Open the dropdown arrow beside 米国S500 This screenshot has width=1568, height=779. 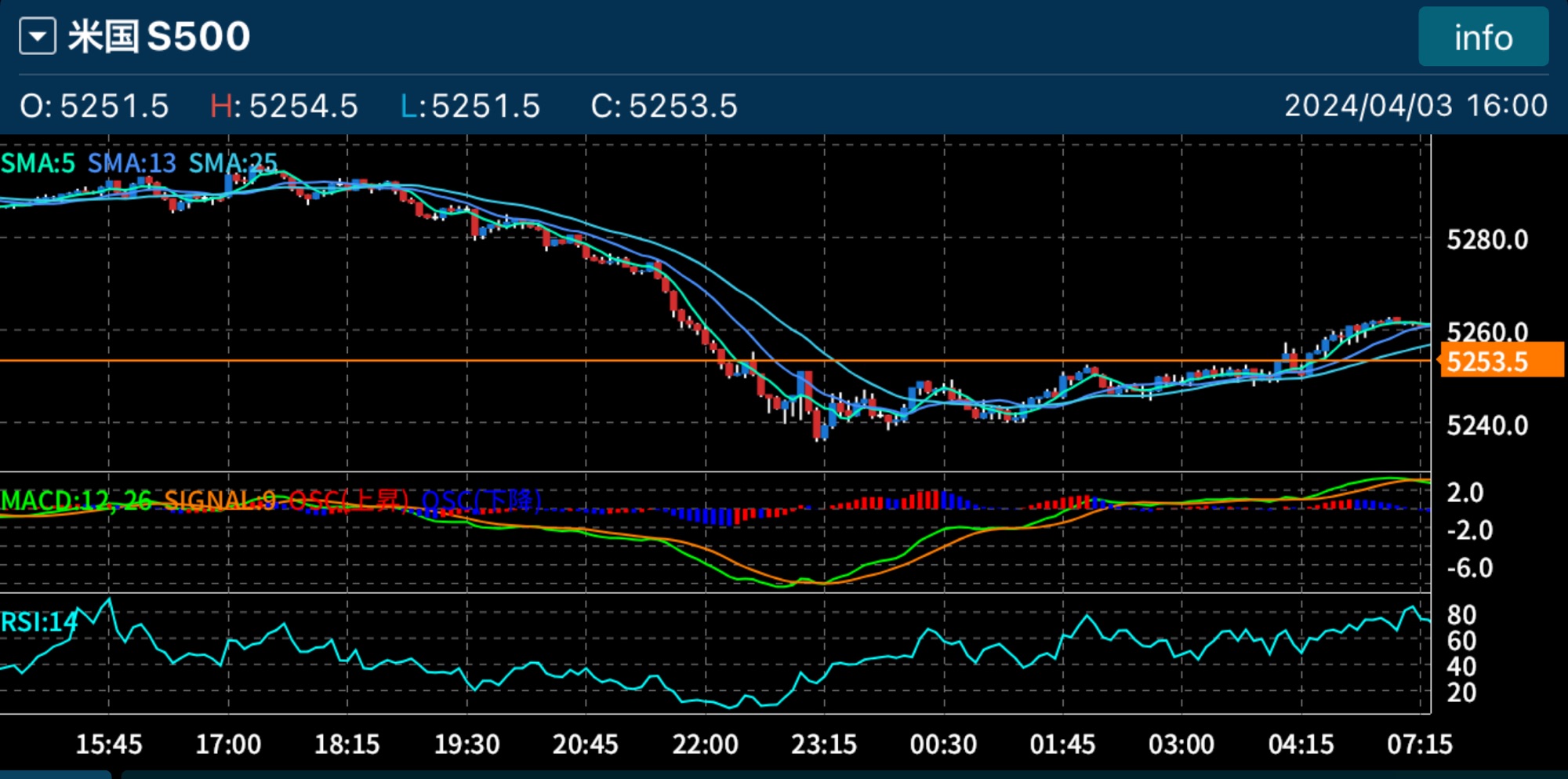click(38, 37)
